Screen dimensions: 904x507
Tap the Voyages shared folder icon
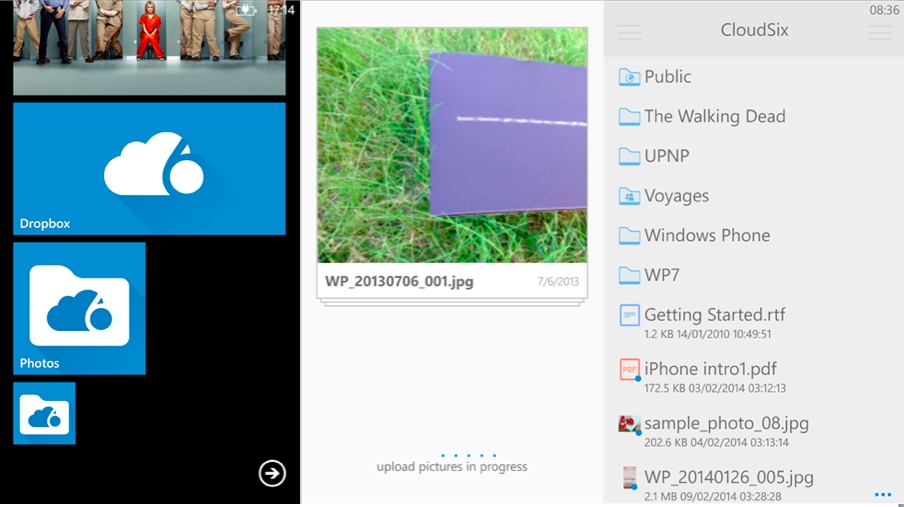[x=629, y=196]
